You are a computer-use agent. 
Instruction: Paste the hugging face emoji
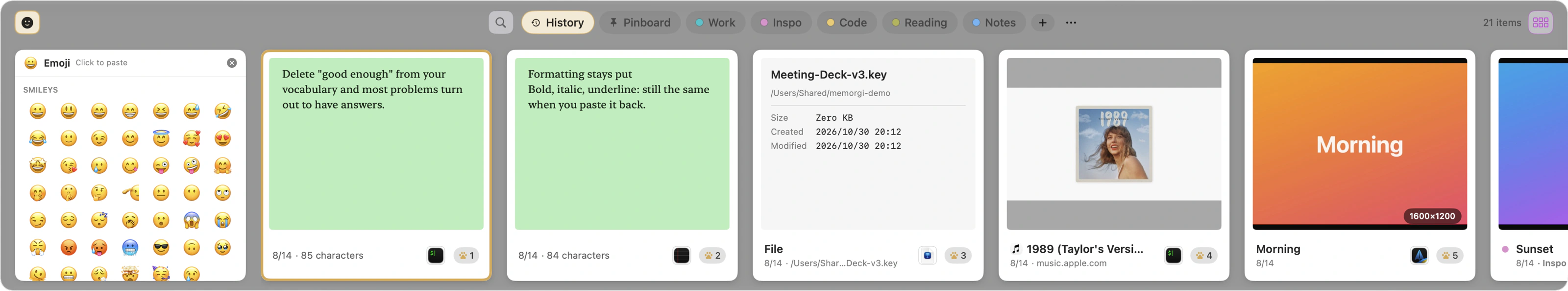coord(223,165)
